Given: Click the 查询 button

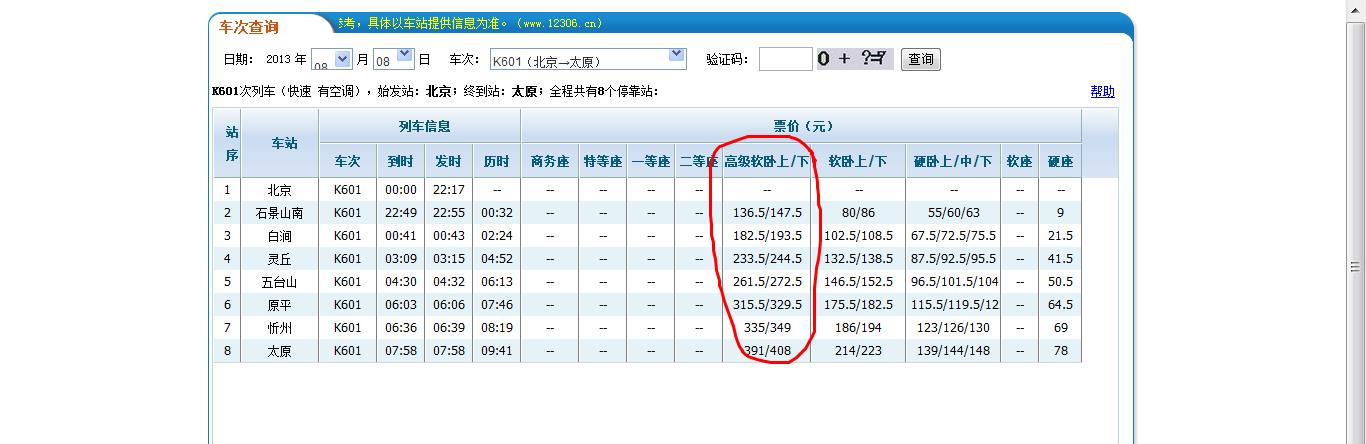Looking at the screenshot, I should (x=921, y=59).
